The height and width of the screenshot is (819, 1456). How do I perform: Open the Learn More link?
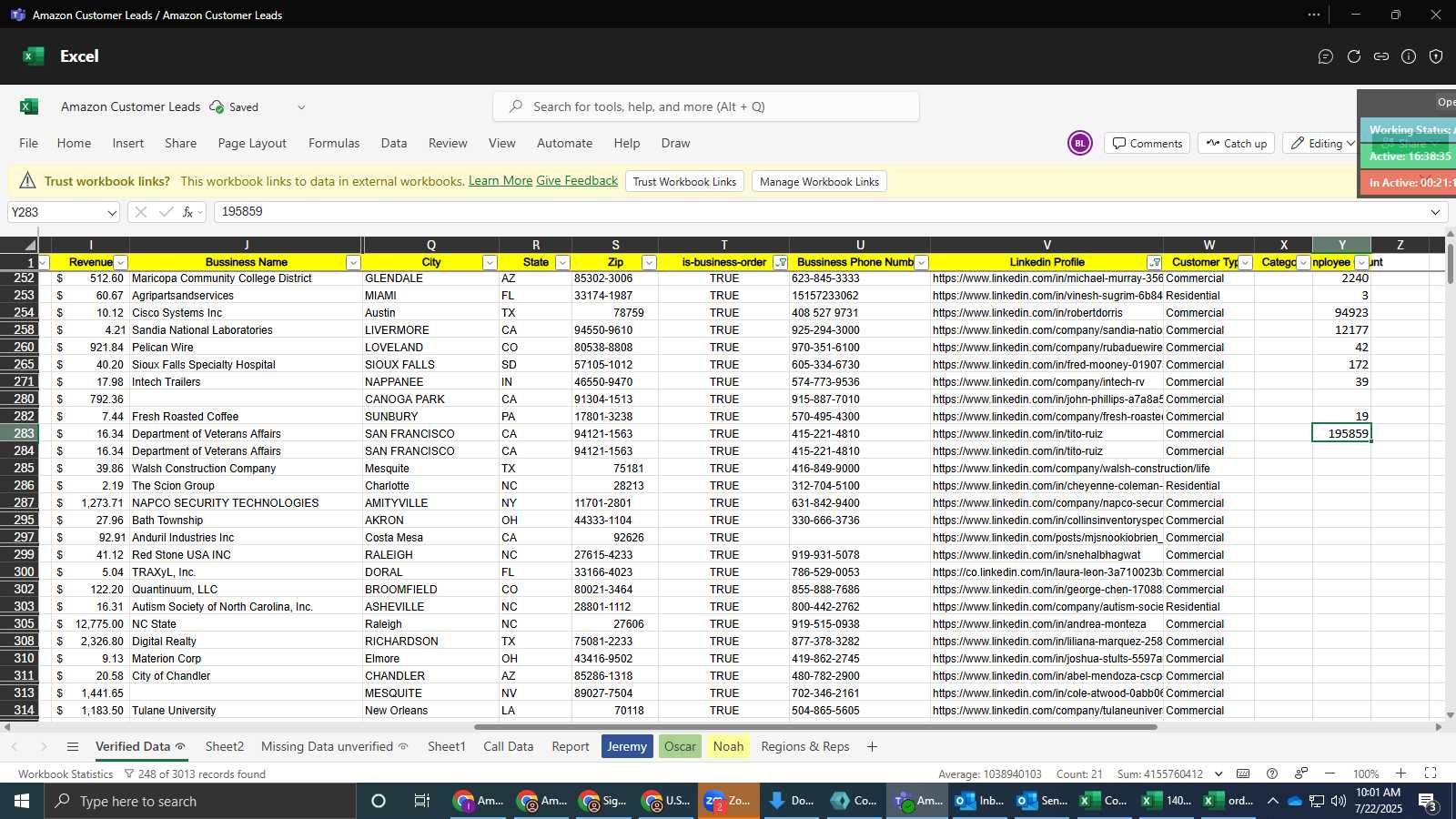[500, 181]
